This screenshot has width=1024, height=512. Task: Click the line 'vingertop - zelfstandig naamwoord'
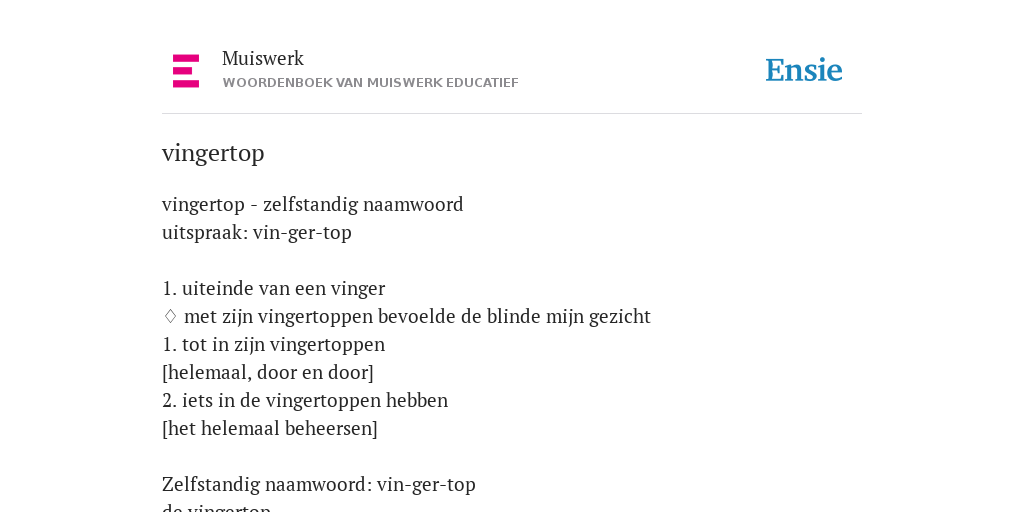[x=313, y=204]
